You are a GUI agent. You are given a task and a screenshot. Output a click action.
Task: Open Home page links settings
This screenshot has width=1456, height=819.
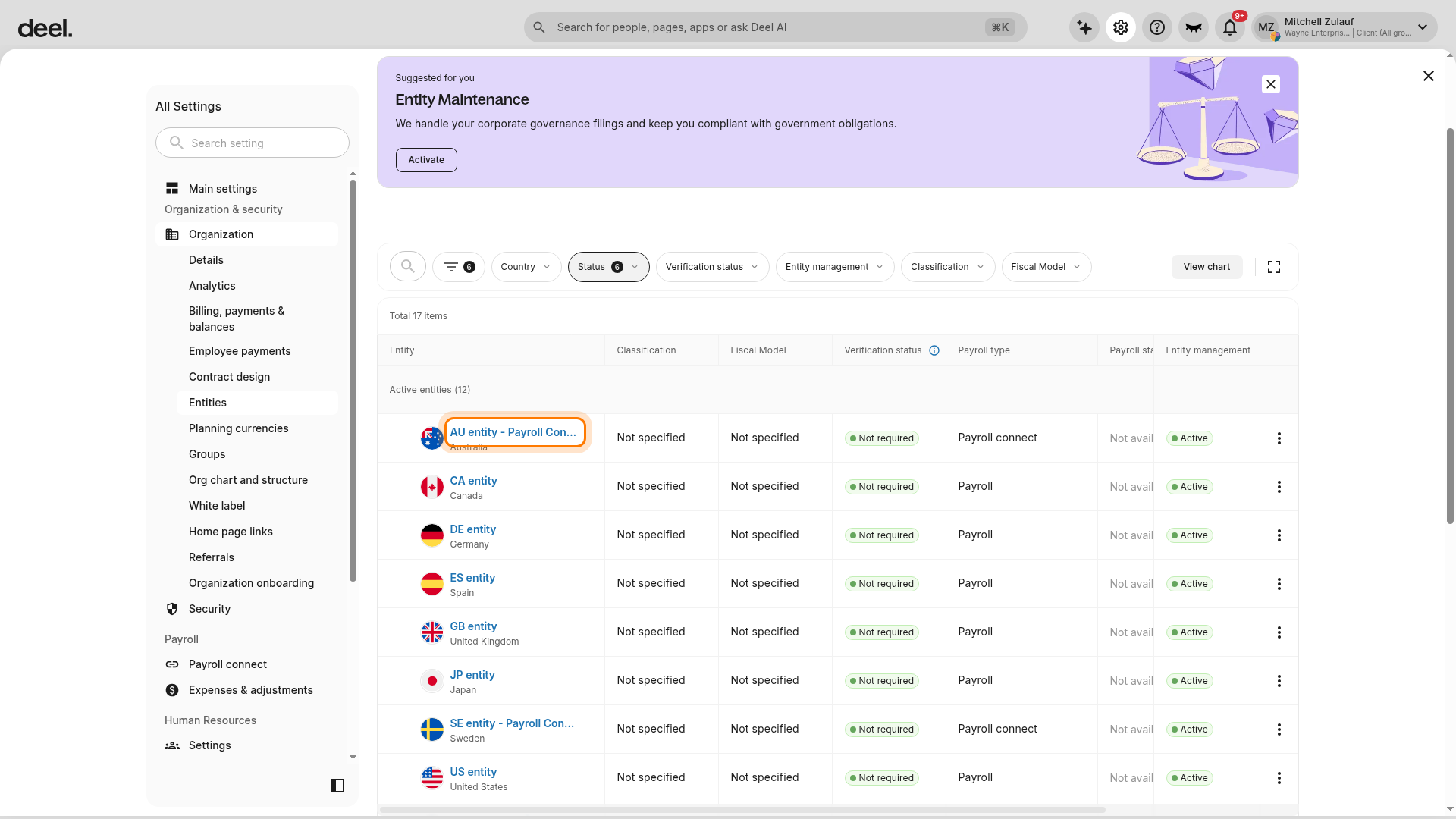[258, 532]
